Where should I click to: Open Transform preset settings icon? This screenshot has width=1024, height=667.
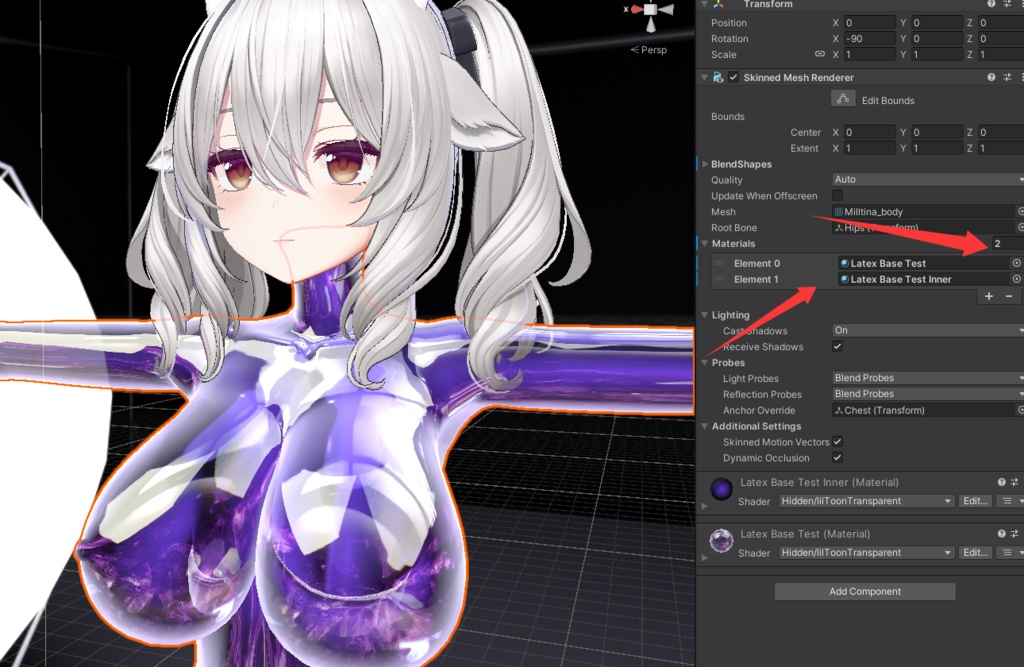pos(1007,4)
